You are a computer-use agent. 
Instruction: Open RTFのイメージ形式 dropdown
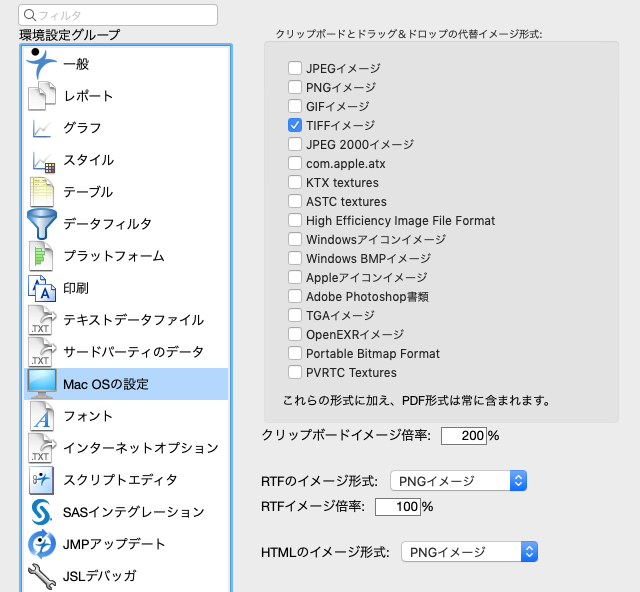coord(458,481)
